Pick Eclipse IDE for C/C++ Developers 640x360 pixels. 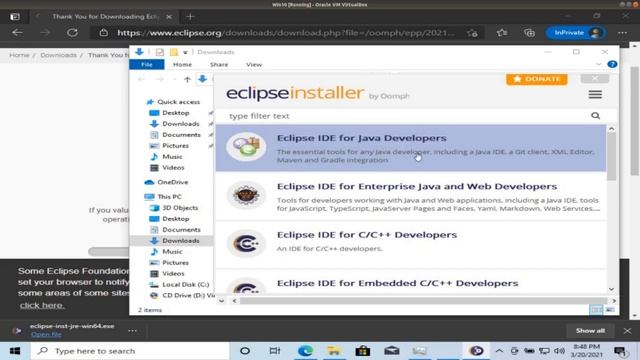coord(411,244)
